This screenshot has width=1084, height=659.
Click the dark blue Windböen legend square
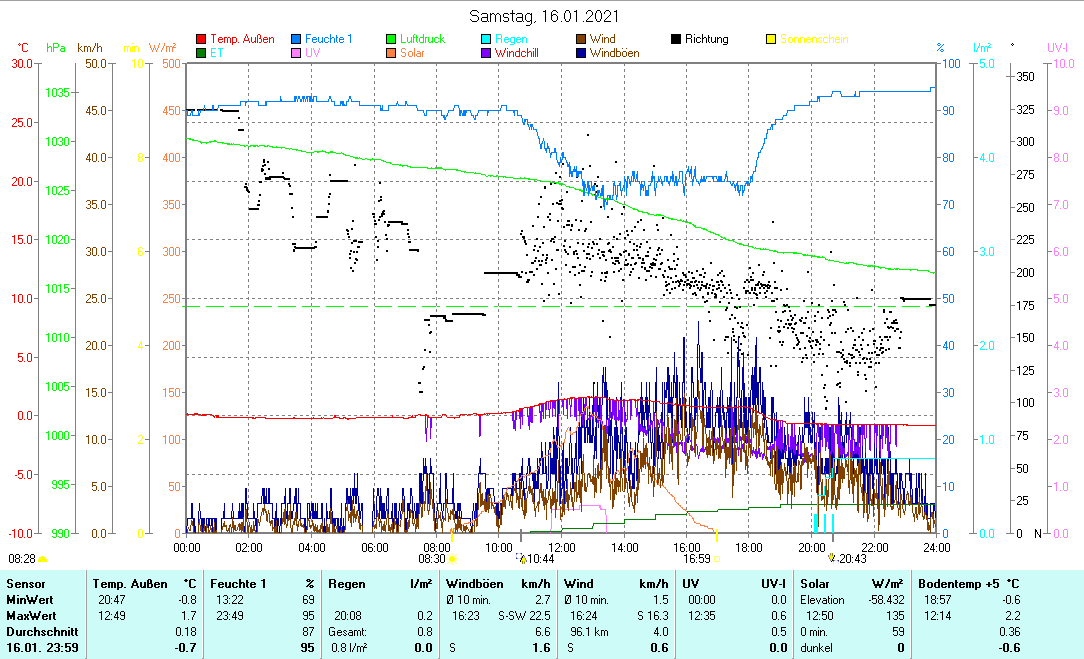[x=581, y=53]
